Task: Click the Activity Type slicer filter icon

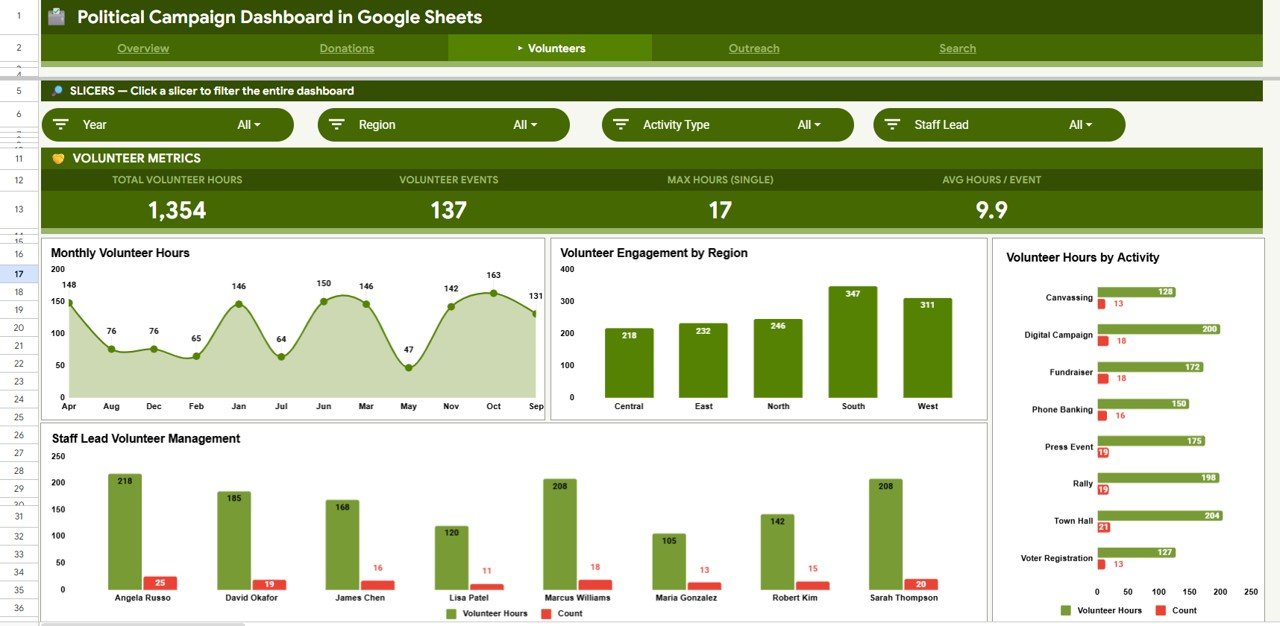Action: pyautogui.click(x=621, y=125)
